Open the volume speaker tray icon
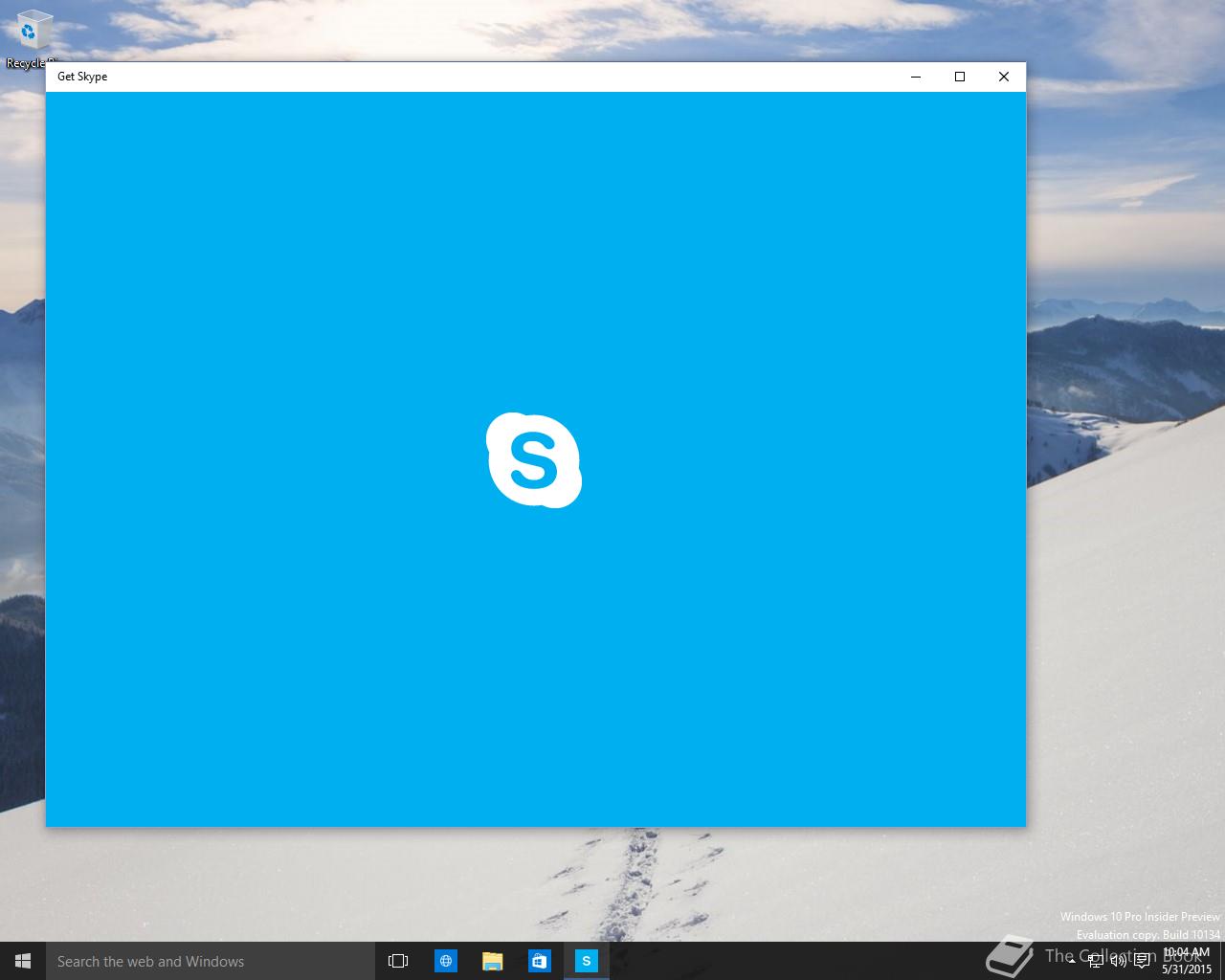This screenshot has height=980, width=1225. 1119,961
